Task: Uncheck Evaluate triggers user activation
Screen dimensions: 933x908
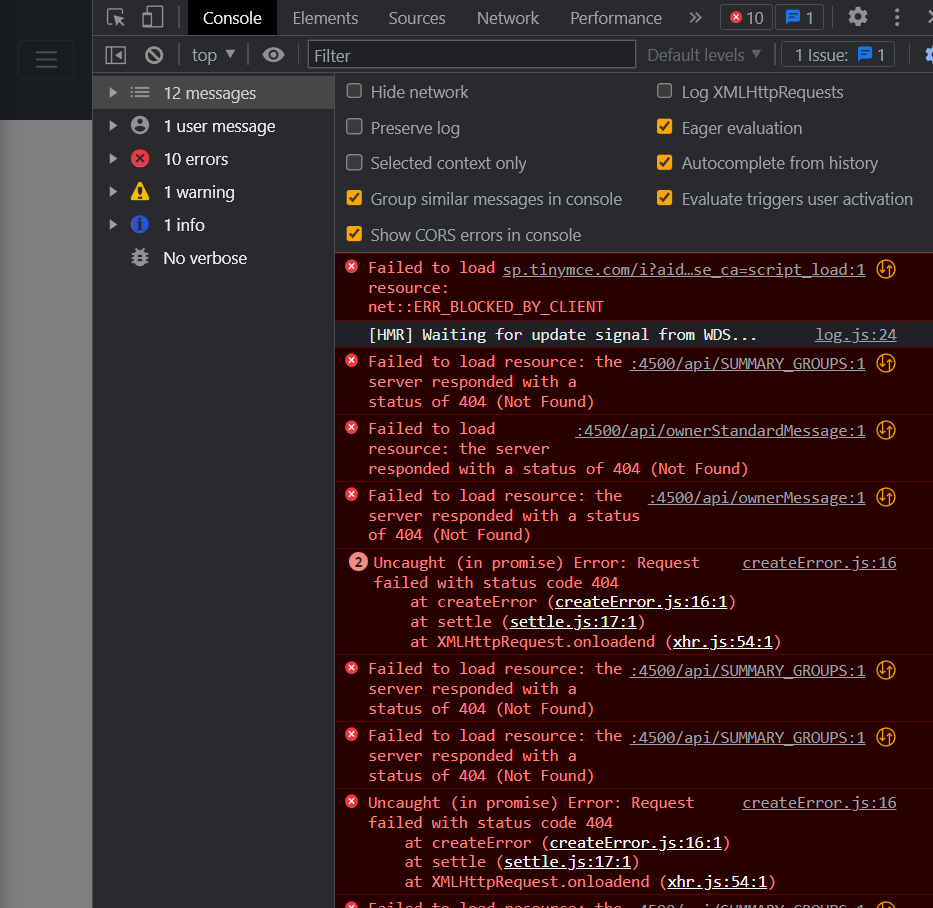Action: (x=665, y=198)
